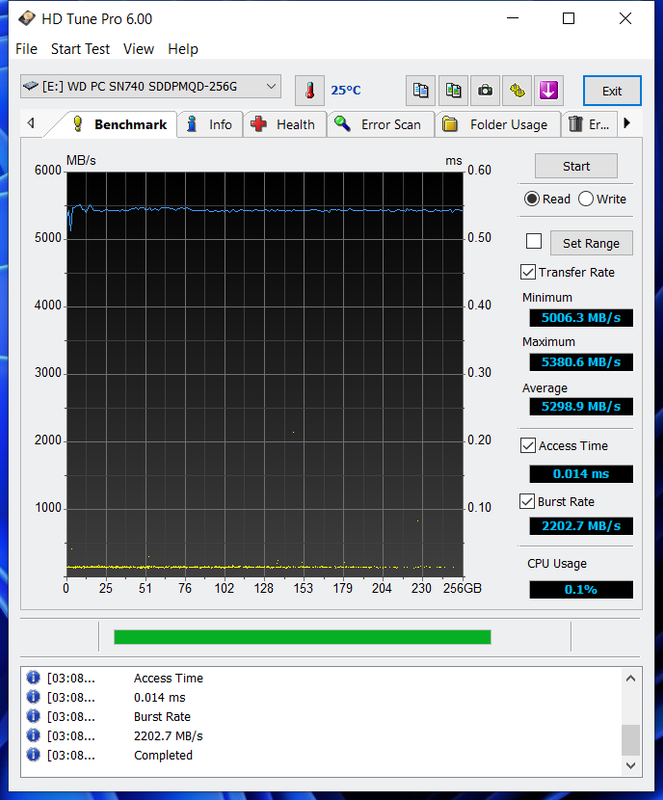
Task: Open the View menu
Action: [x=139, y=49]
